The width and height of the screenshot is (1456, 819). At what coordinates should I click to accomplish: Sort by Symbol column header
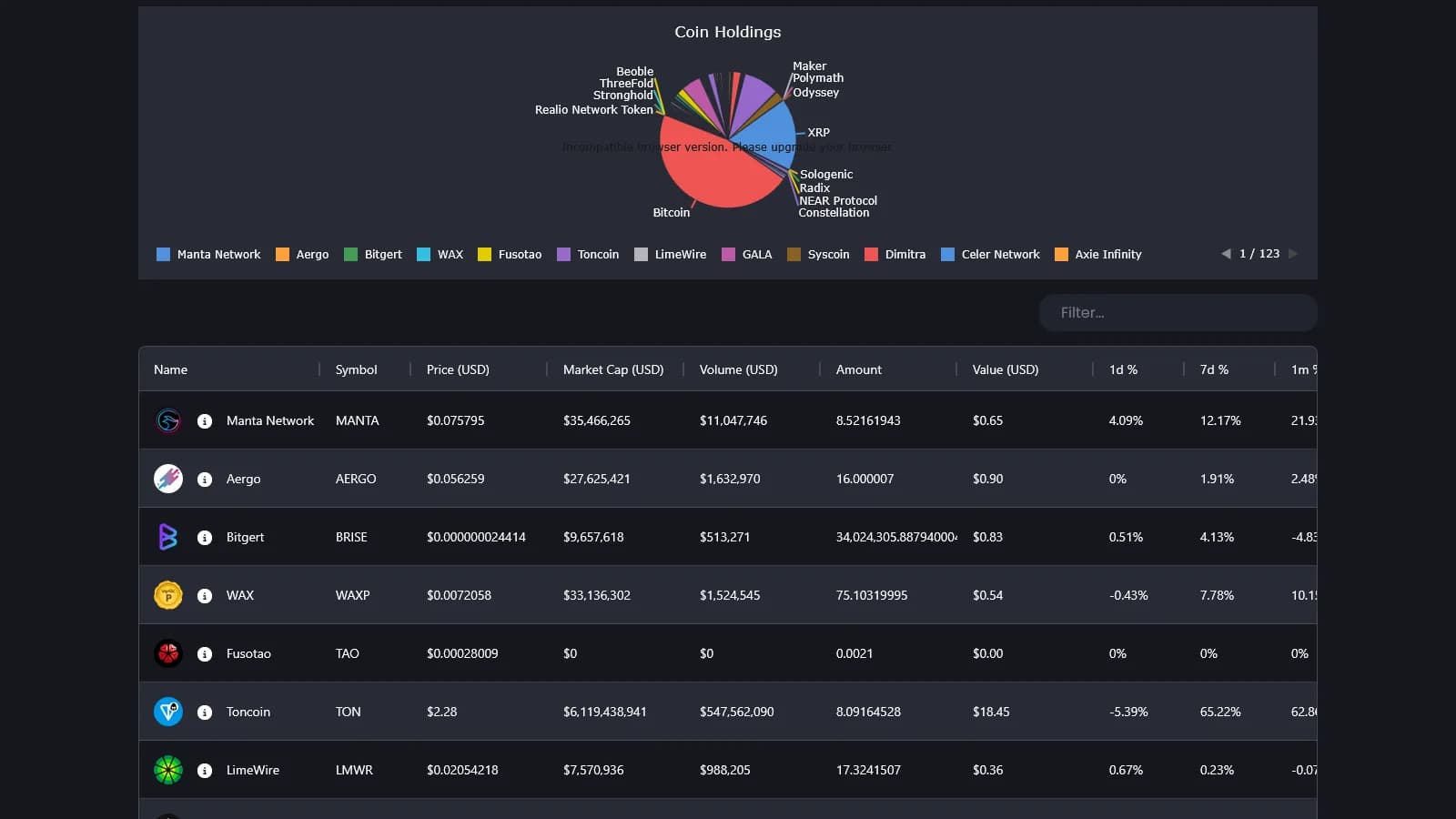click(356, 369)
